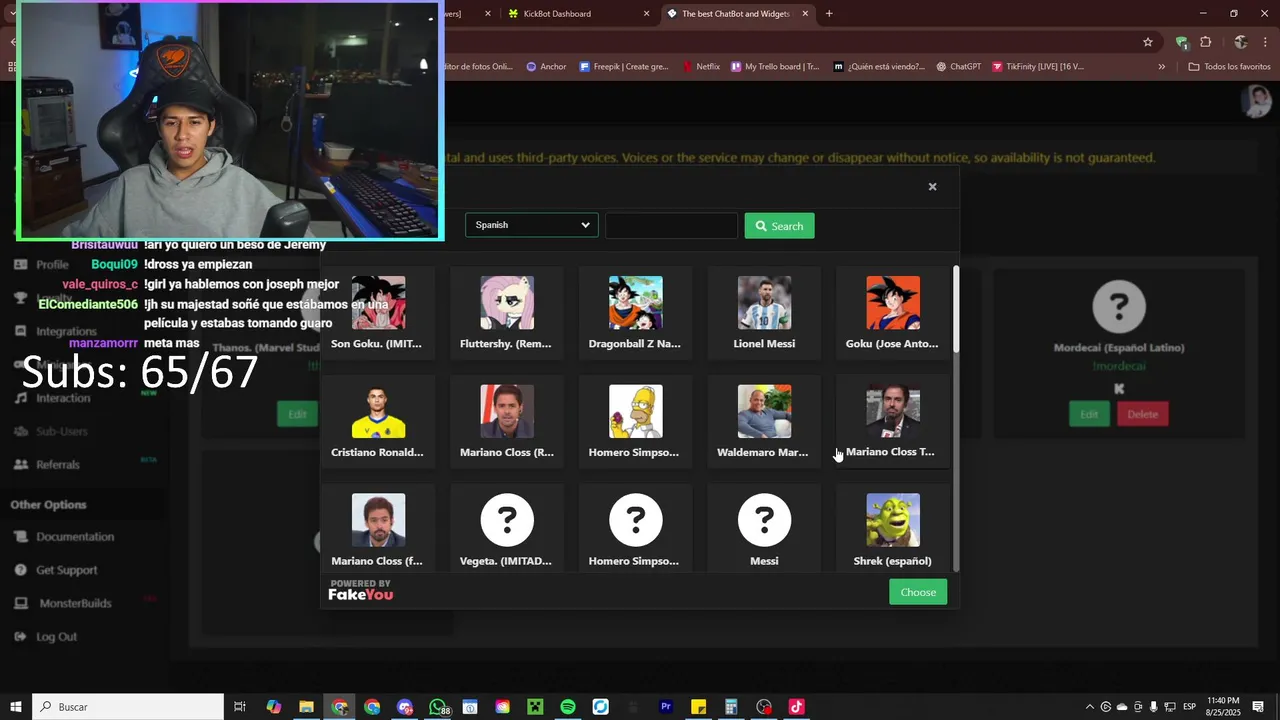The image size is (1280, 720).
Task: Select the Waldemaro Mar... voice
Action: [x=764, y=421]
